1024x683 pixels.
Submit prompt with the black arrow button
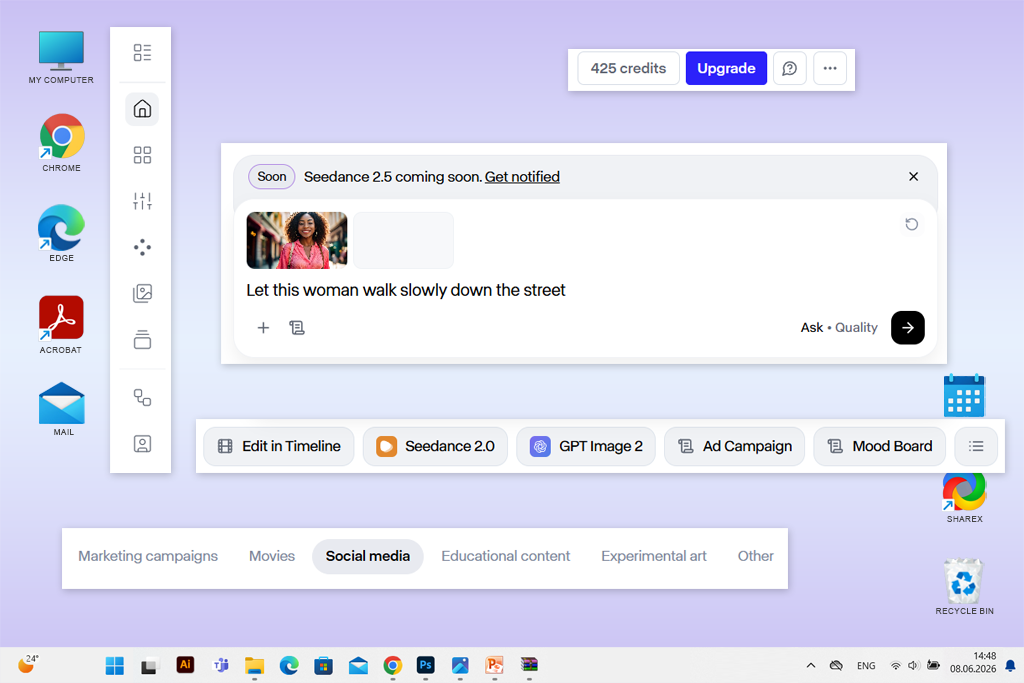tap(908, 328)
